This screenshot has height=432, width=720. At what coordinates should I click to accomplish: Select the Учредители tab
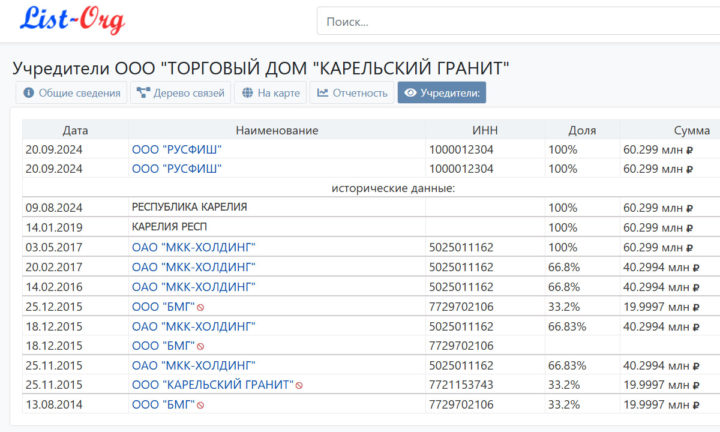tap(442, 93)
